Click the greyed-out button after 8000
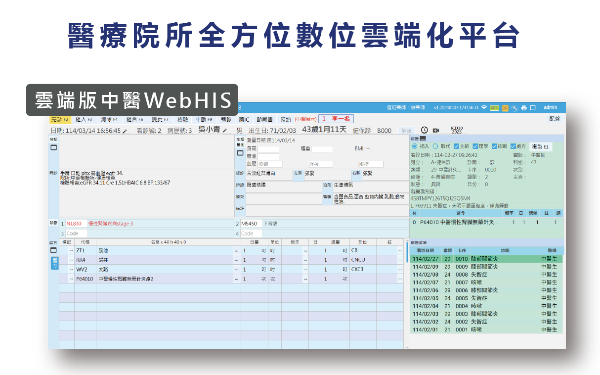Viewport: 600px width, 375px height. (405, 131)
